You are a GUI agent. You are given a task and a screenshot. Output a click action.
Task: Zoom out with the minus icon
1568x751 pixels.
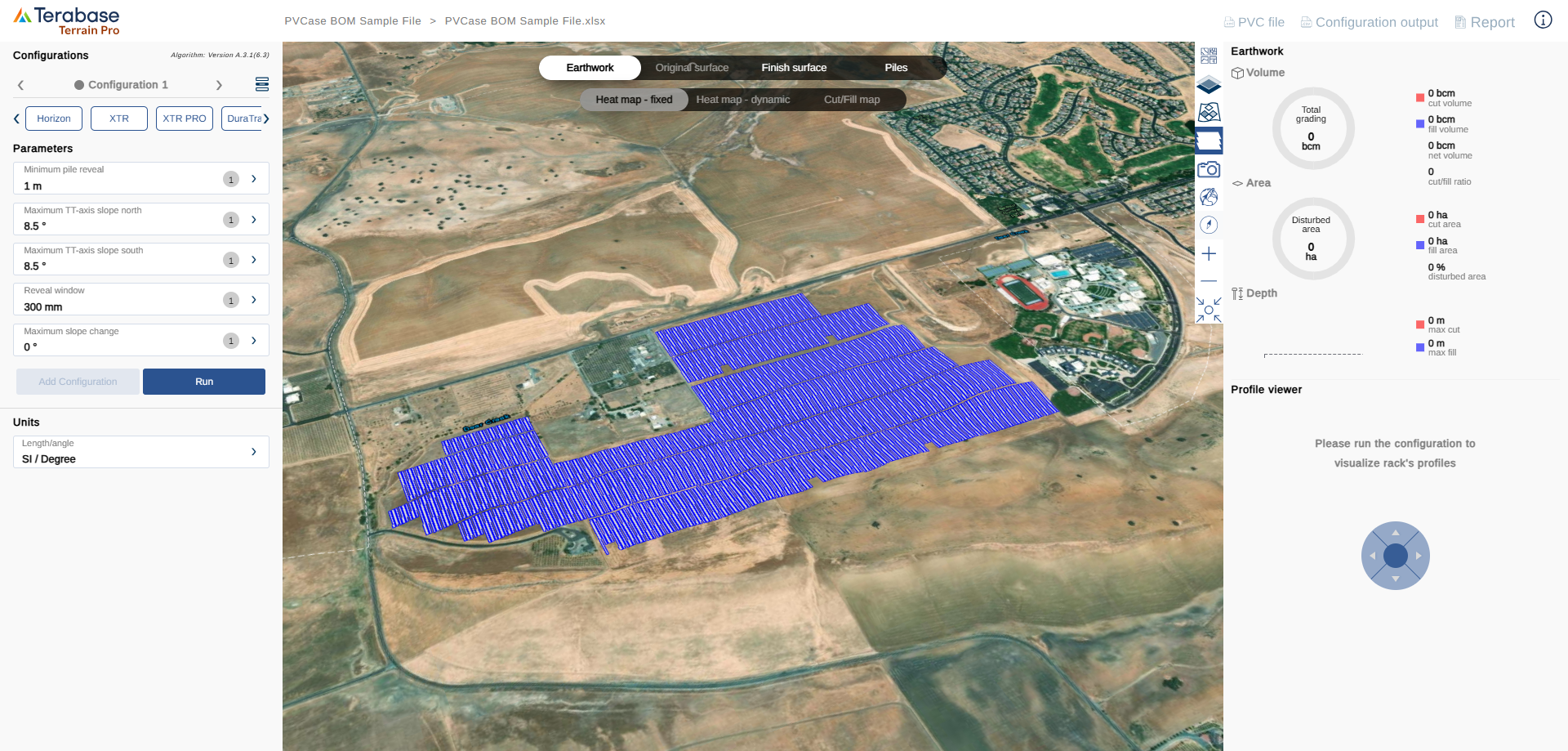[x=1209, y=281]
